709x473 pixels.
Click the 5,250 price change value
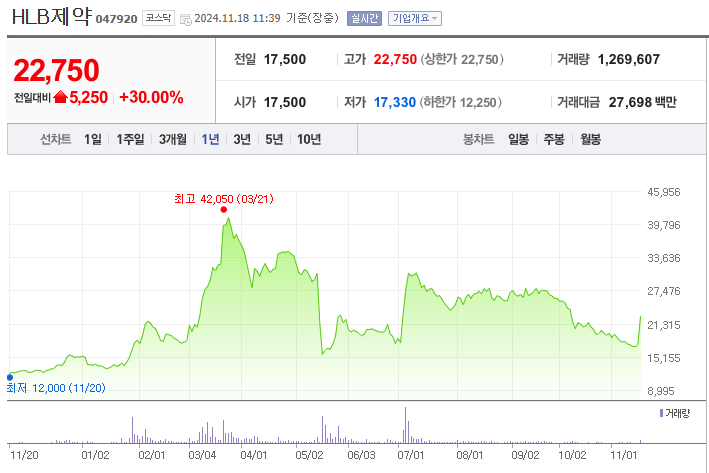click(88, 97)
